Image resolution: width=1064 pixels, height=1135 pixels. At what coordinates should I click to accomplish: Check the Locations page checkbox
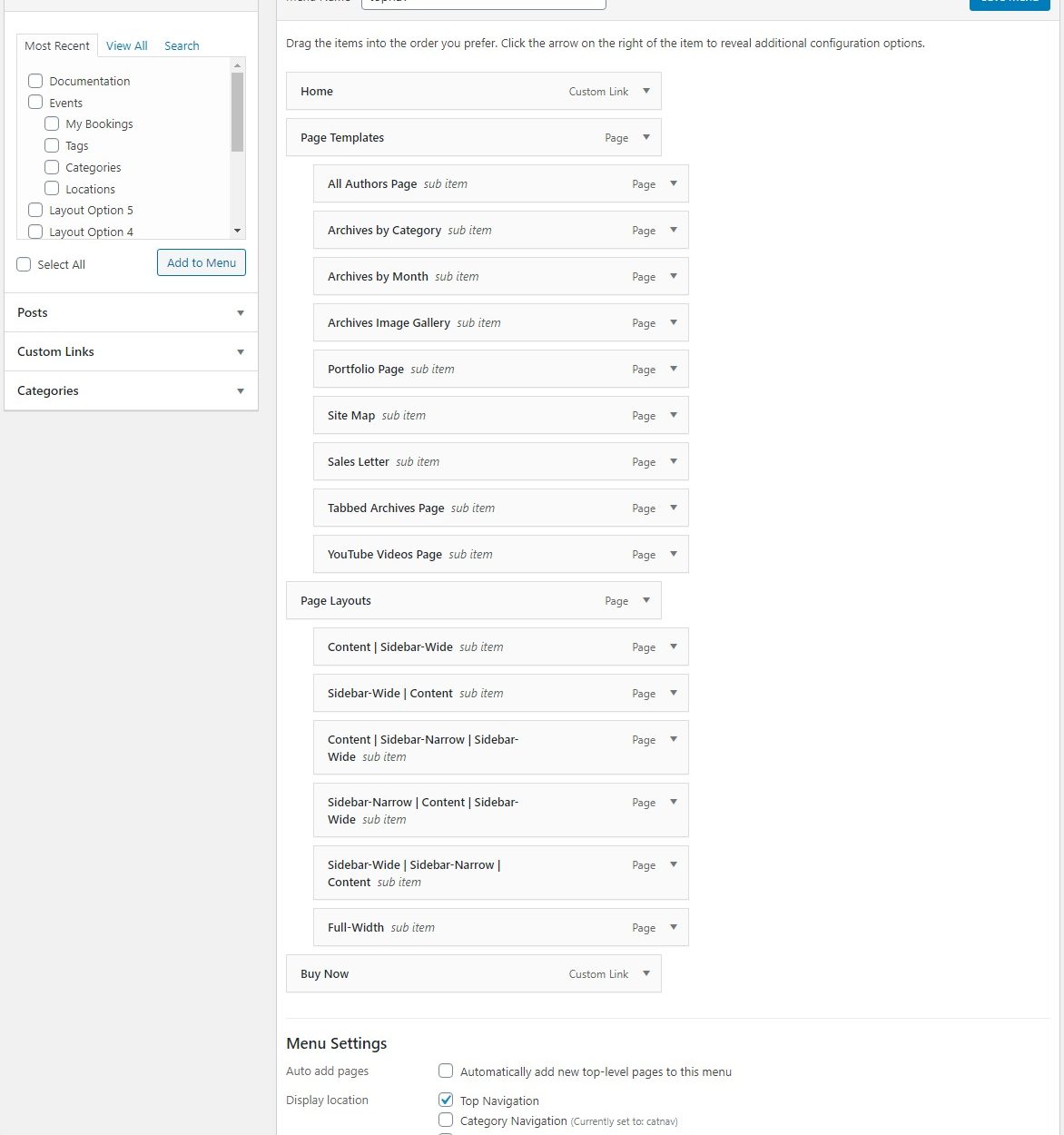[52, 189]
